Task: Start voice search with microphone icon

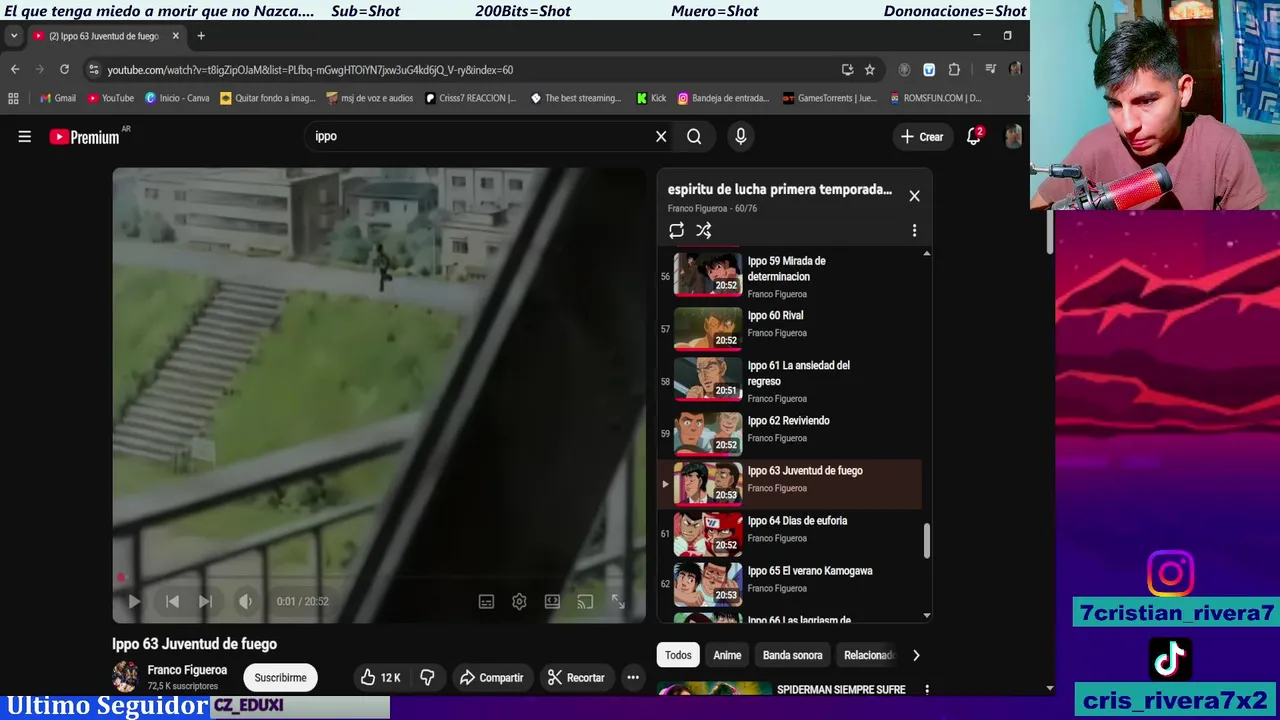Action: tap(741, 137)
